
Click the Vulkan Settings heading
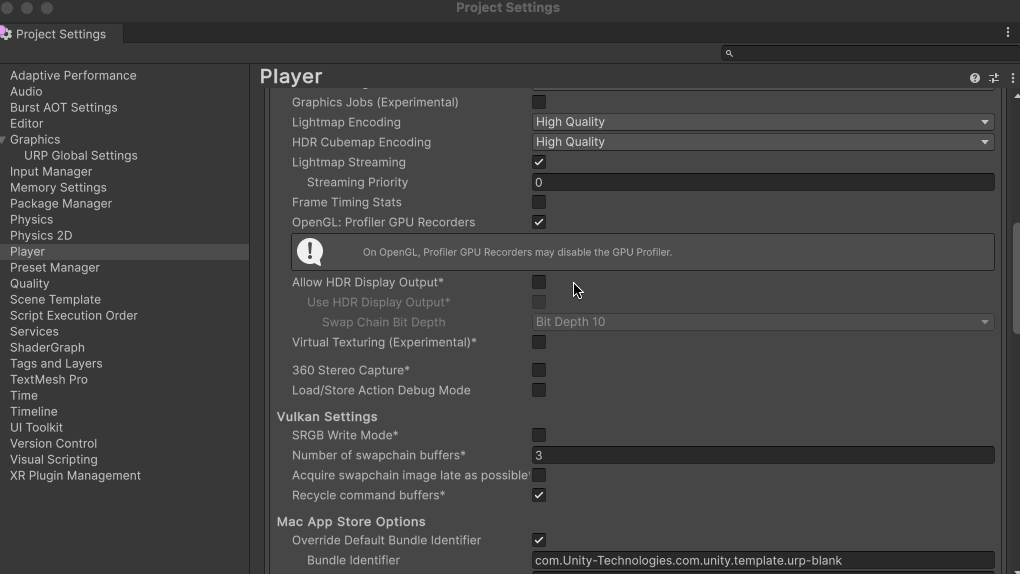point(327,417)
